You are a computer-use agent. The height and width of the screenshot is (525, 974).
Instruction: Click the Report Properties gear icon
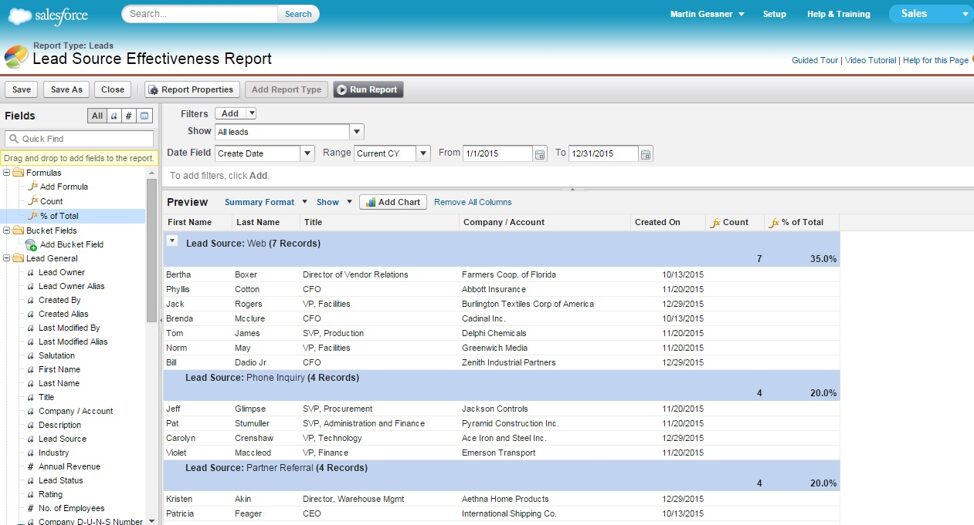pos(153,90)
